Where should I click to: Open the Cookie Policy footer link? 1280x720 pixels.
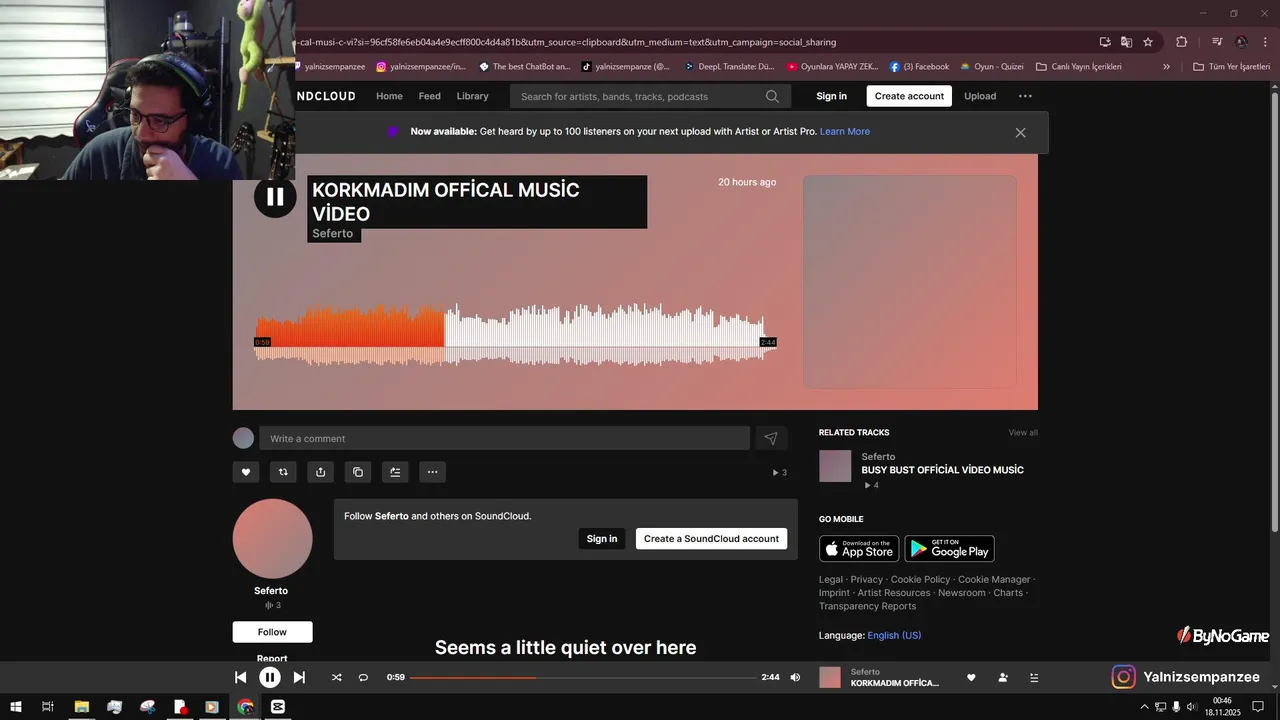pos(920,579)
